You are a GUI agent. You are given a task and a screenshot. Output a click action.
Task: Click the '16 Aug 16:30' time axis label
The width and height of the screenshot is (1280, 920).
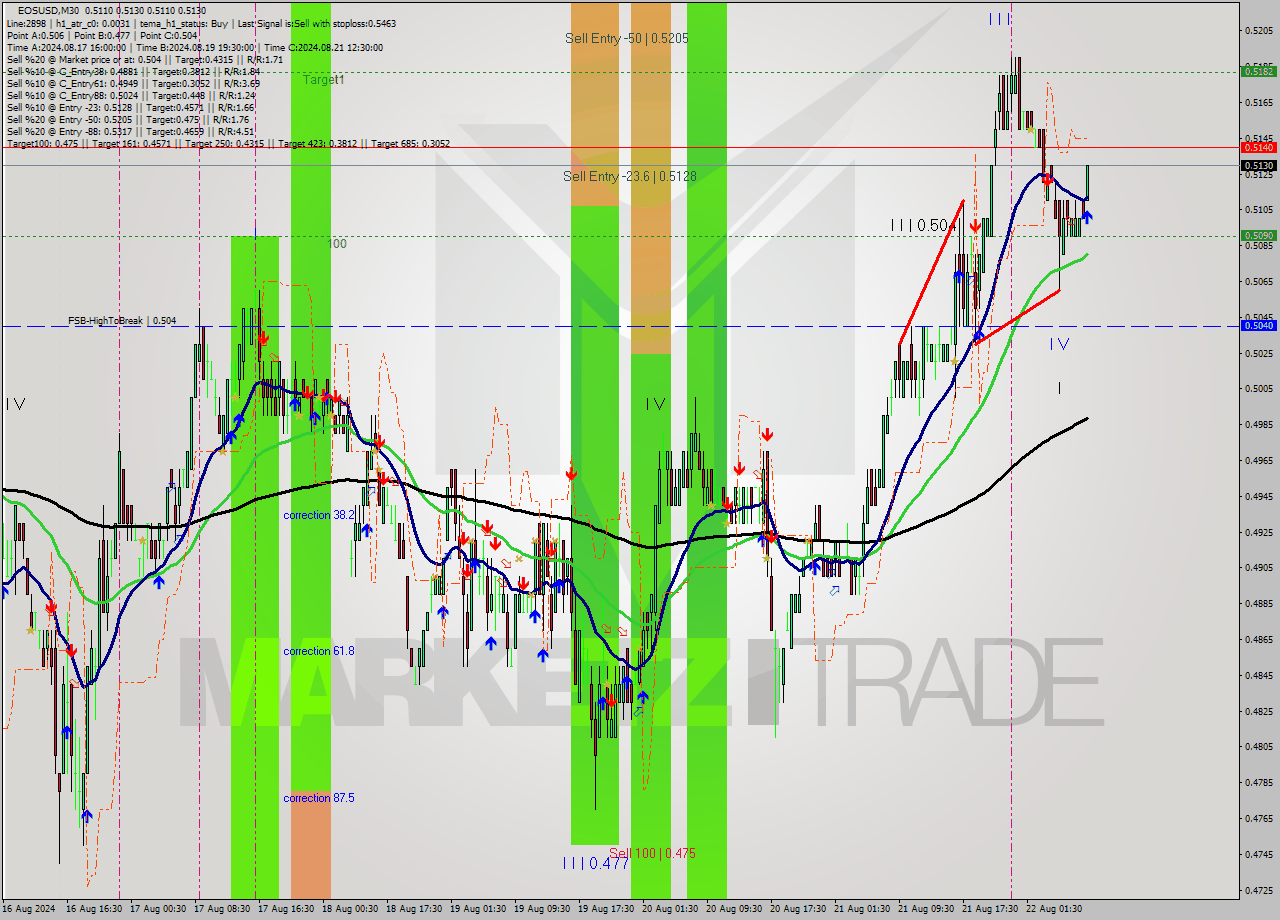94,909
